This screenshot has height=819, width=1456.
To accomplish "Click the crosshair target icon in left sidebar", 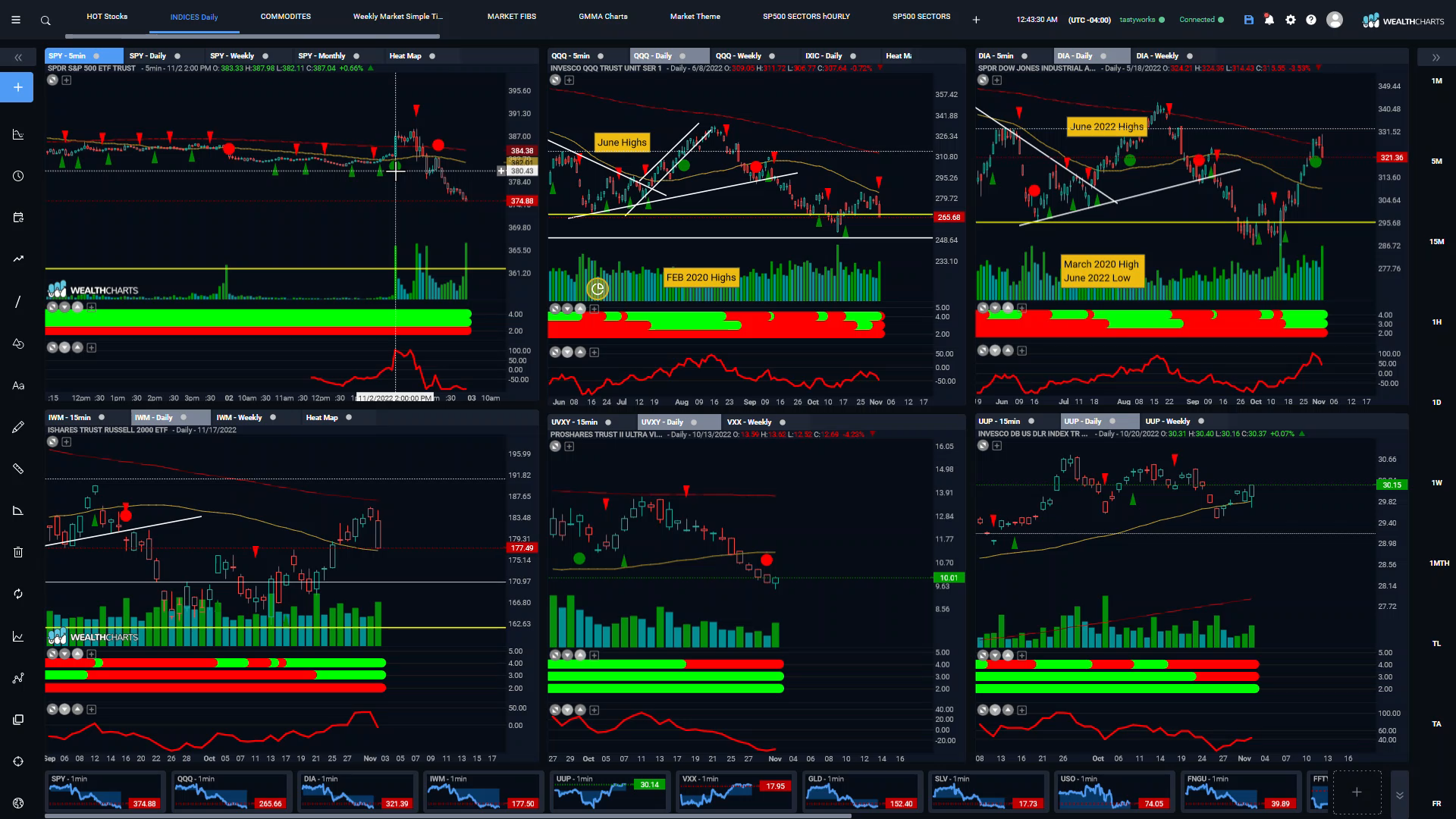I will (x=18, y=761).
